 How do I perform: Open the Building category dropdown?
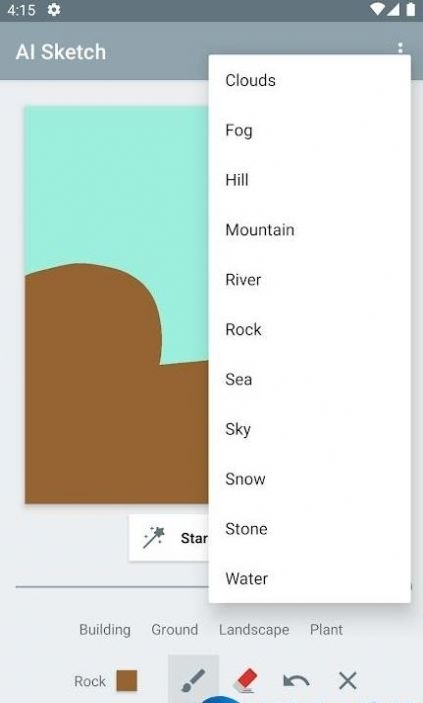tap(105, 629)
